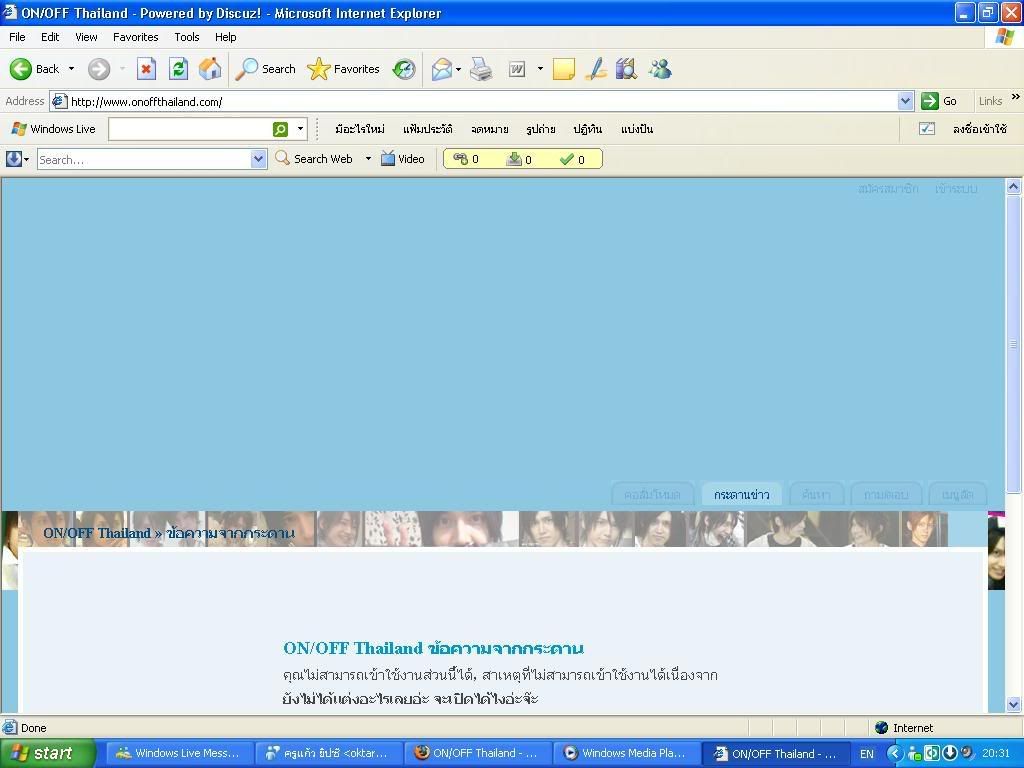Viewport: 1024px width, 768px height.
Task: Click the Stop loading icon
Action: (146, 69)
